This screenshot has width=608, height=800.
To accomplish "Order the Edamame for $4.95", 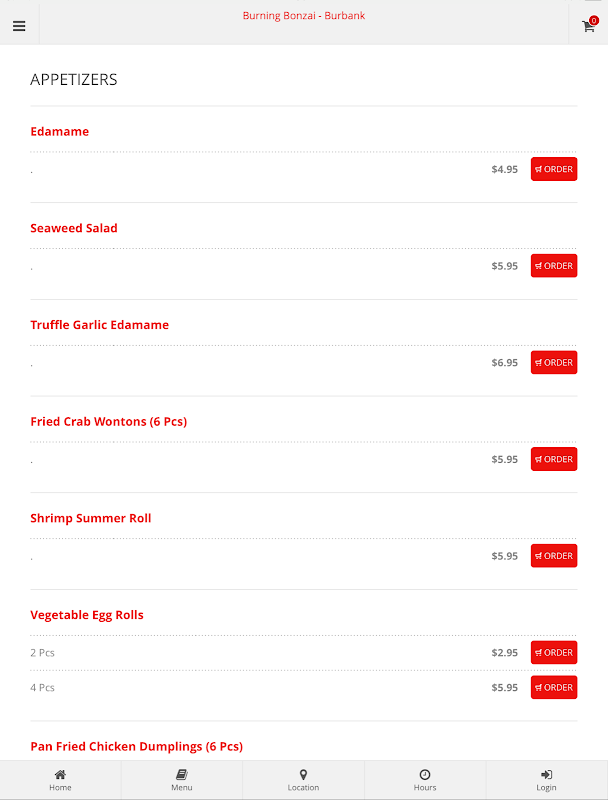I will (x=554, y=169).
